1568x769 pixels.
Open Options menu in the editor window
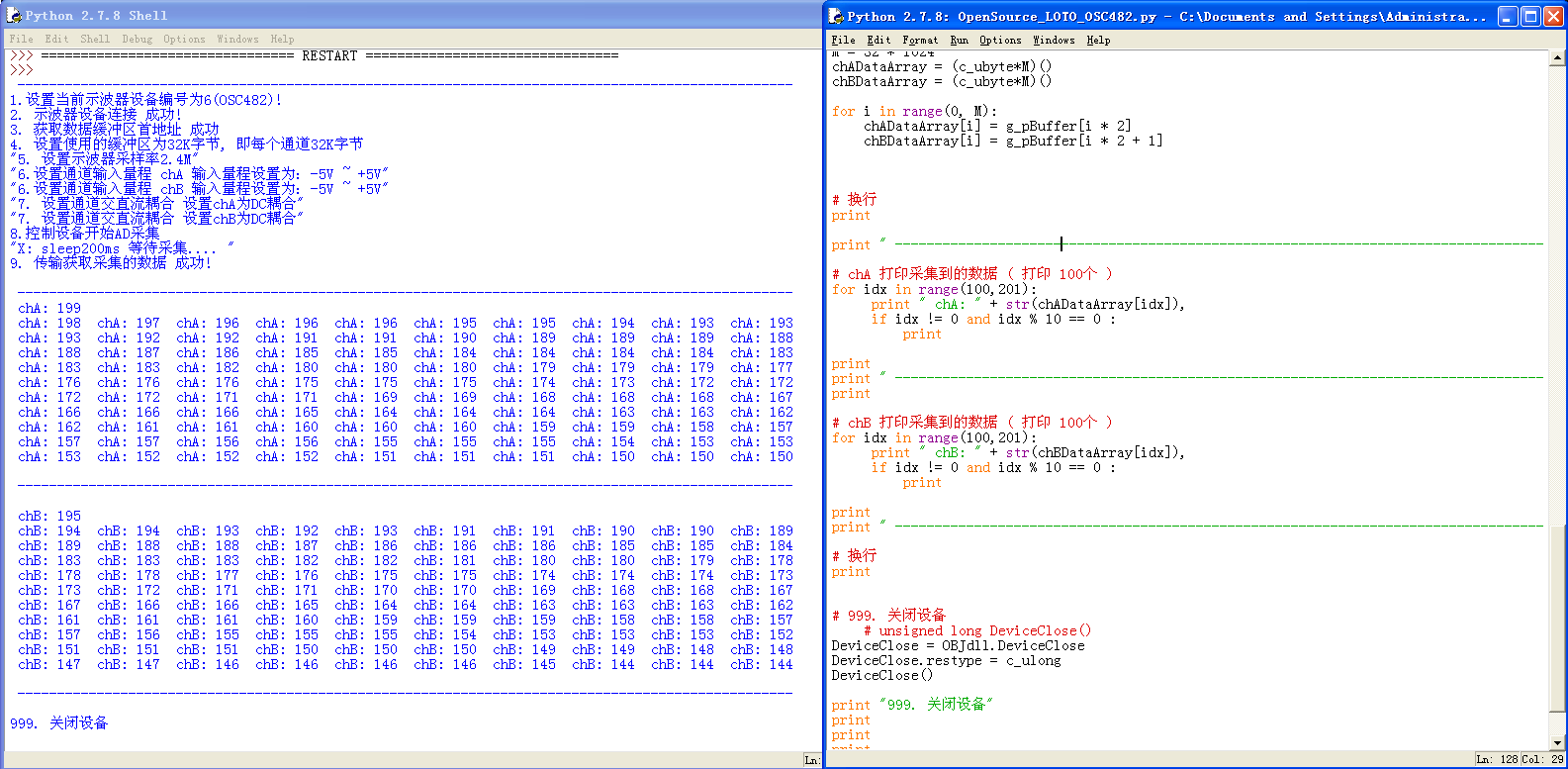(1000, 41)
